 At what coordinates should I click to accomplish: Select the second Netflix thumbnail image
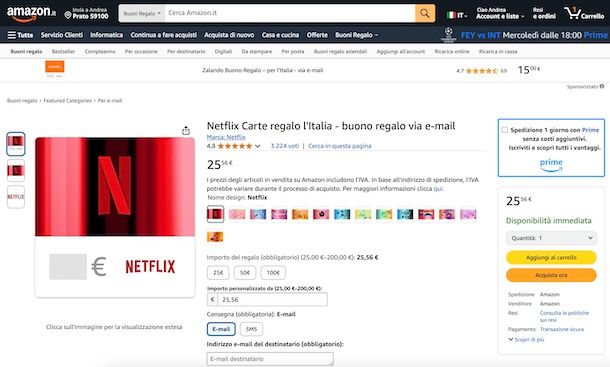pos(16,170)
